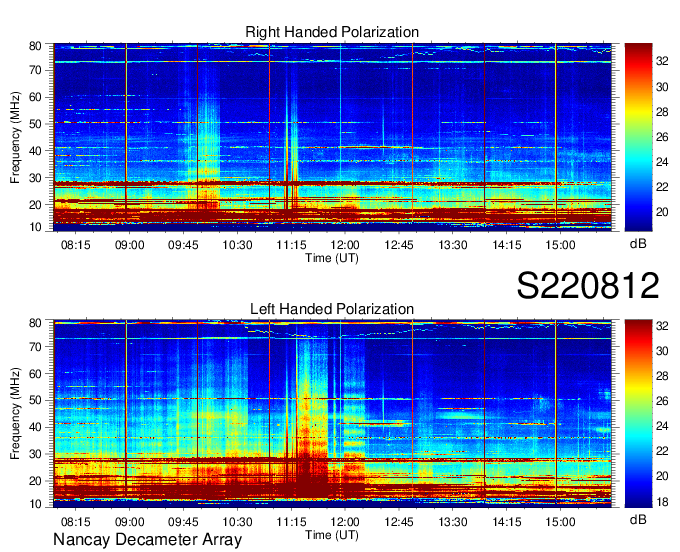Click the 'Time (UT)' label under the lower plot

click(332, 535)
